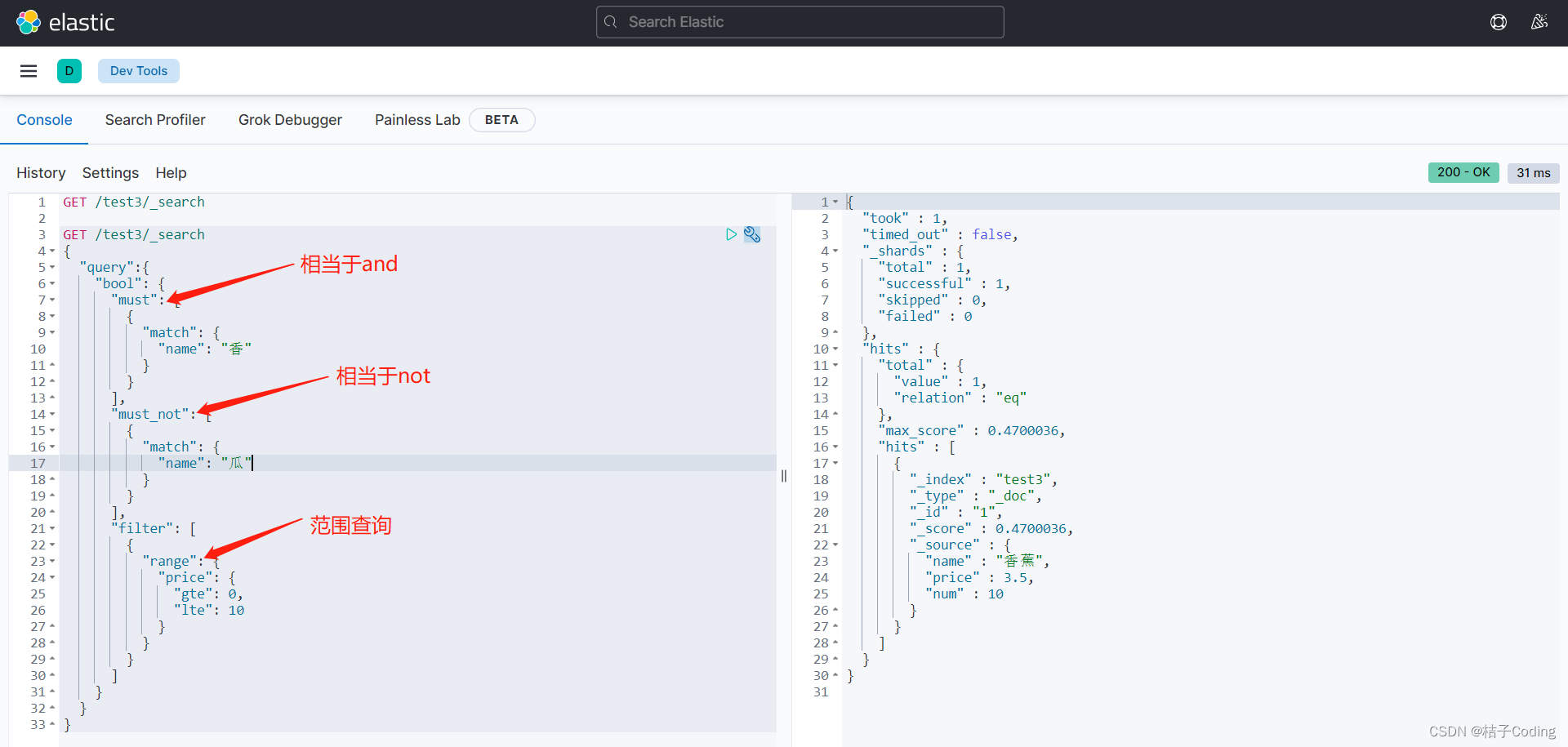Open the Settings menu
The height and width of the screenshot is (747, 1568).
(x=110, y=173)
